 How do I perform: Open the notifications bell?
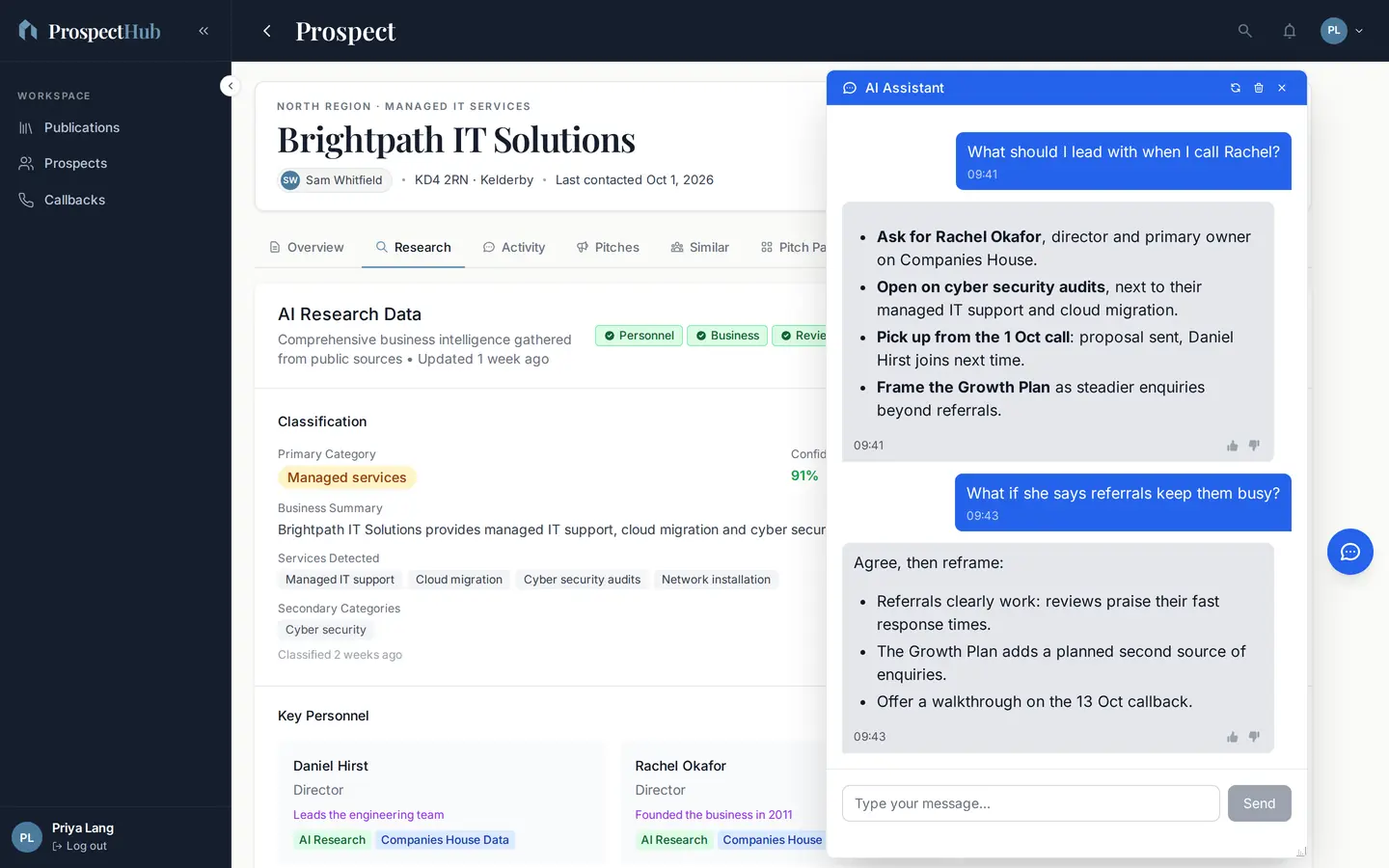coord(1289,31)
